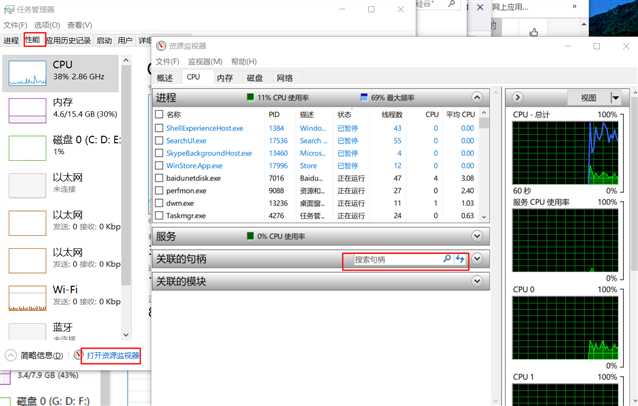Expand the 关联的句柄 handles section chevron
This screenshot has width=638, height=406.
tap(476, 259)
